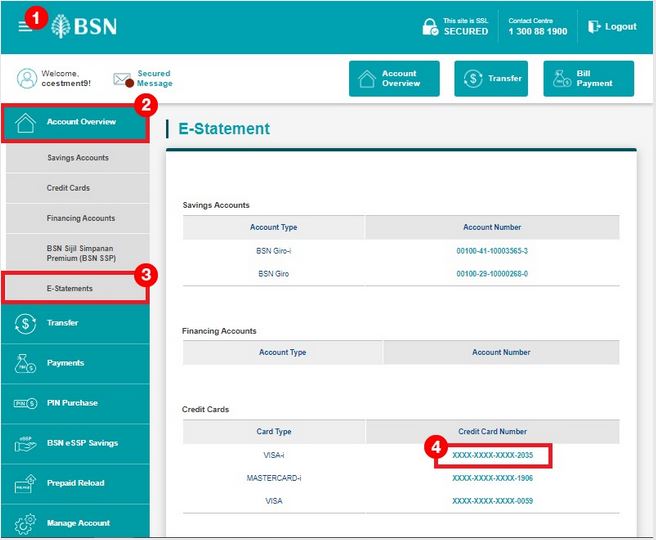Viewport: 656px width, 540px height.
Task: Click the Manage Account gears icon
Action: click(25, 524)
